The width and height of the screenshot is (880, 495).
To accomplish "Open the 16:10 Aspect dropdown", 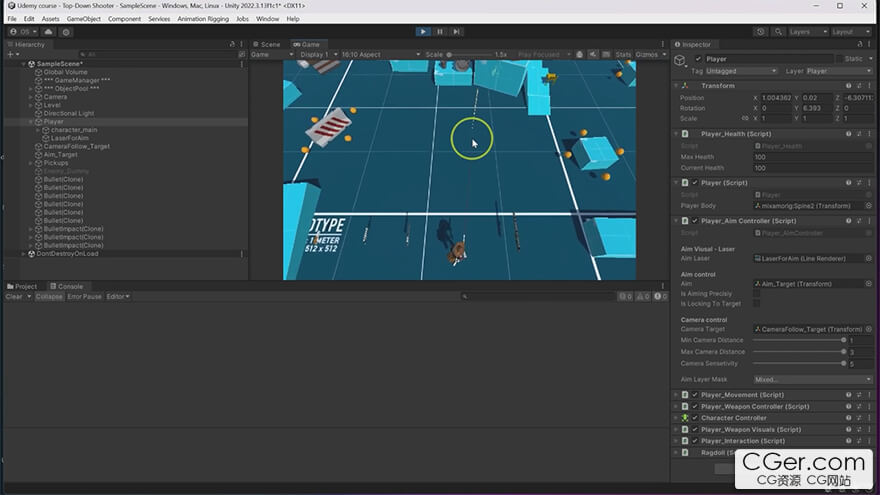I will pyautogui.click(x=380, y=54).
